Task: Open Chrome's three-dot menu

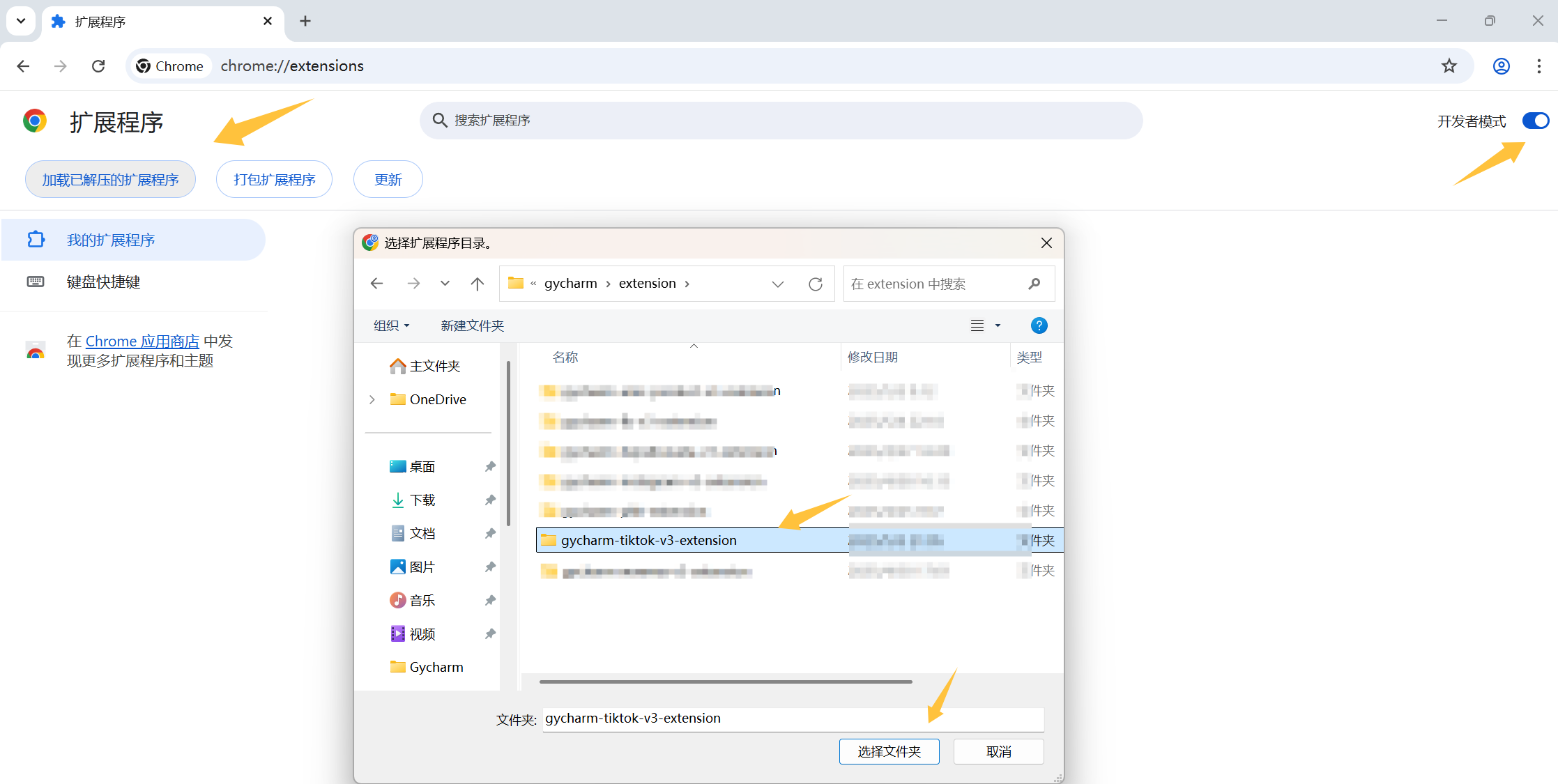Action: pos(1539,66)
